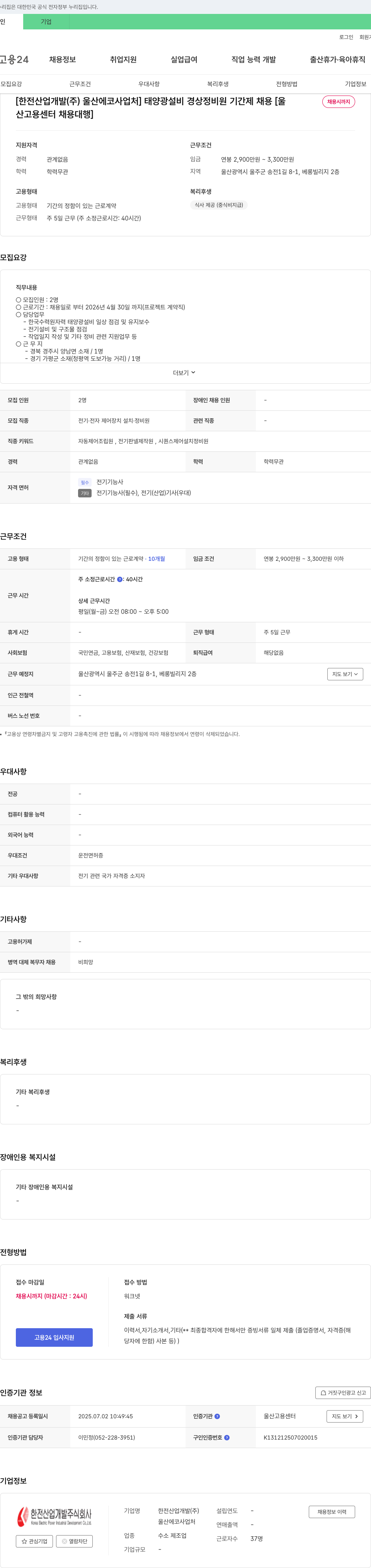Click 연봉 2,900만원 ~ 3,300만원 이하 value

point(303,559)
